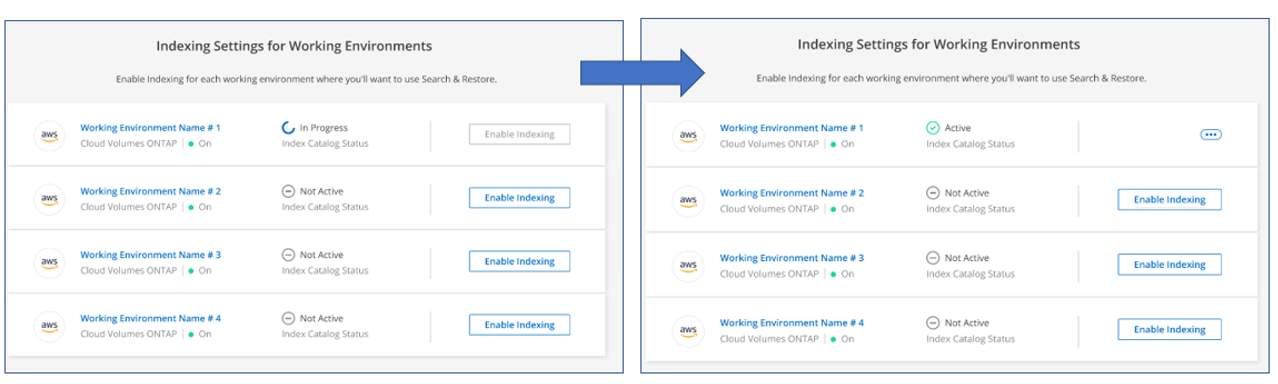The height and width of the screenshot is (384, 1278).
Task: Click 'Index Catalog Status' label for Environment #1, right panel
Action: pyautogui.click(x=970, y=144)
